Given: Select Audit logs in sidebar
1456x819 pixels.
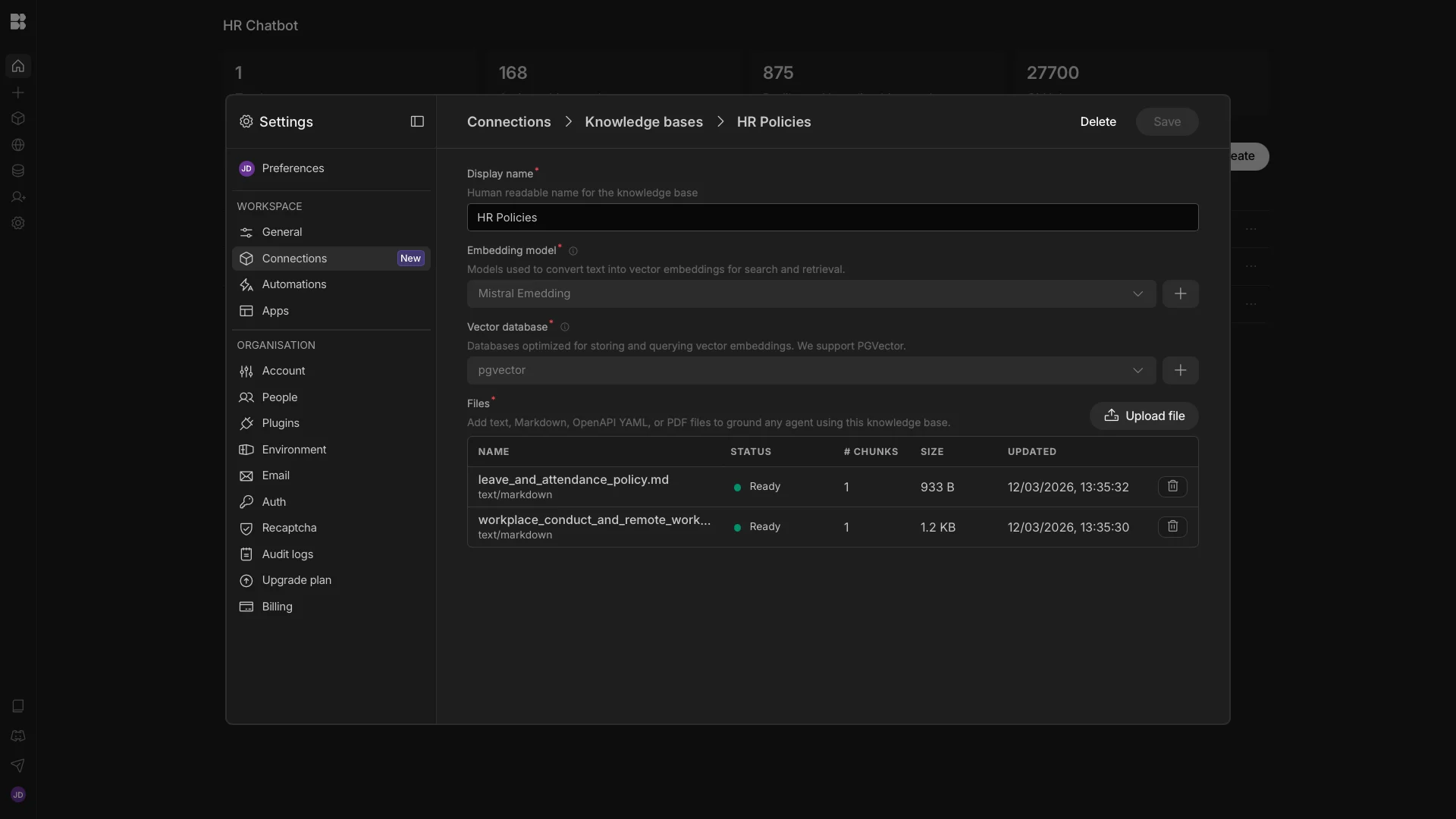Looking at the screenshot, I should coord(287,554).
